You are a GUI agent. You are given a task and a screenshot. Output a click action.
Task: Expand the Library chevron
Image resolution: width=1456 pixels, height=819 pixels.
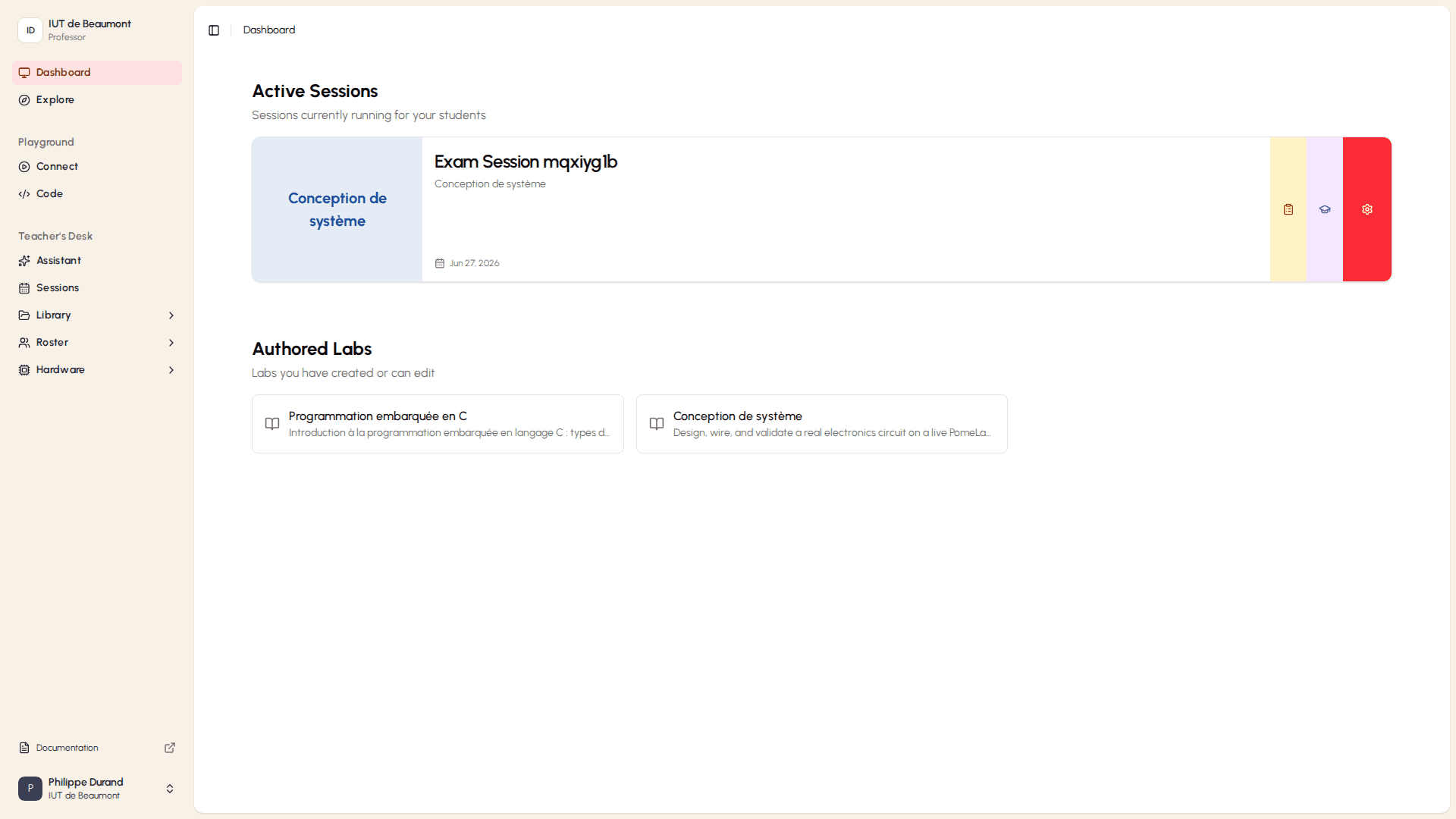171,315
